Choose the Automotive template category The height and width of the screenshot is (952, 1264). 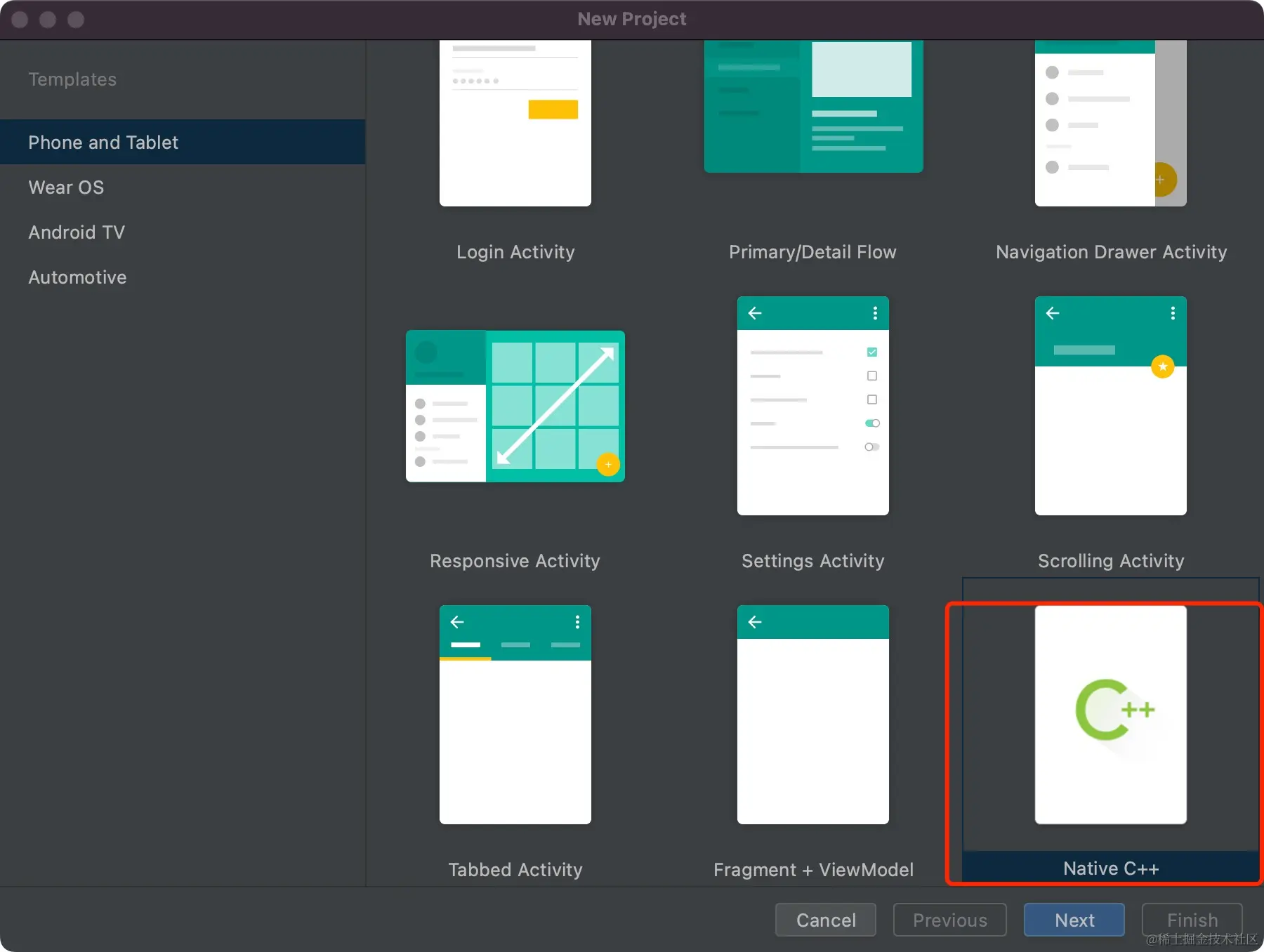[x=183, y=277]
